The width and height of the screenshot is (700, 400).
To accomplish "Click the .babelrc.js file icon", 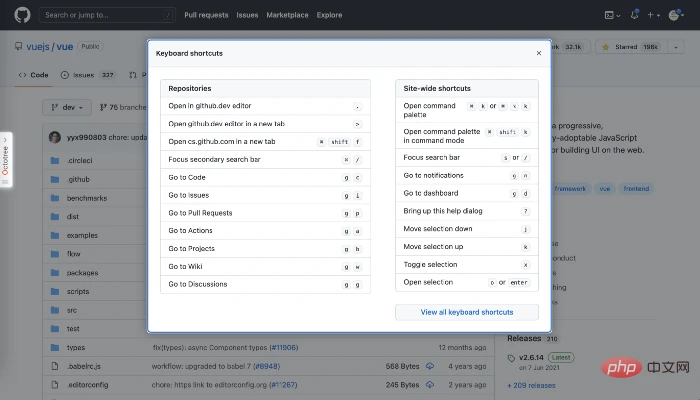I will click(x=54, y=365).
